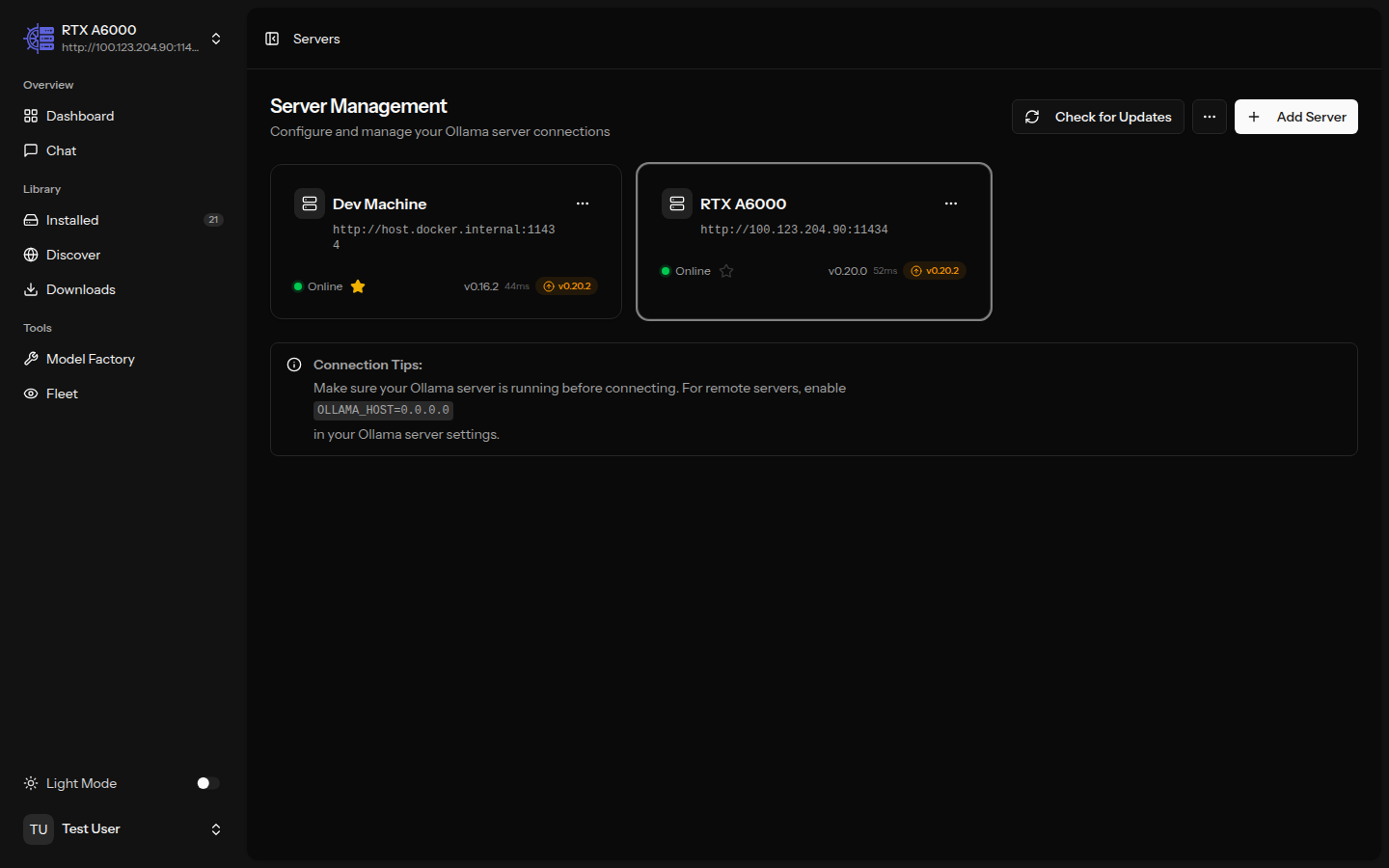Open the Downloads section
Viewport: 1389px width, 868px height.
80,289
